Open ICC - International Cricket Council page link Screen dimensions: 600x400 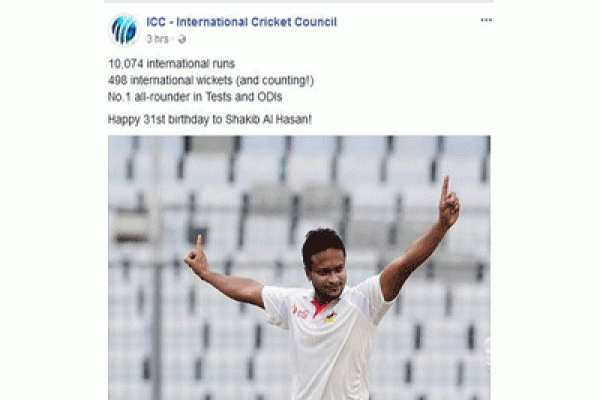coord(241,22)
